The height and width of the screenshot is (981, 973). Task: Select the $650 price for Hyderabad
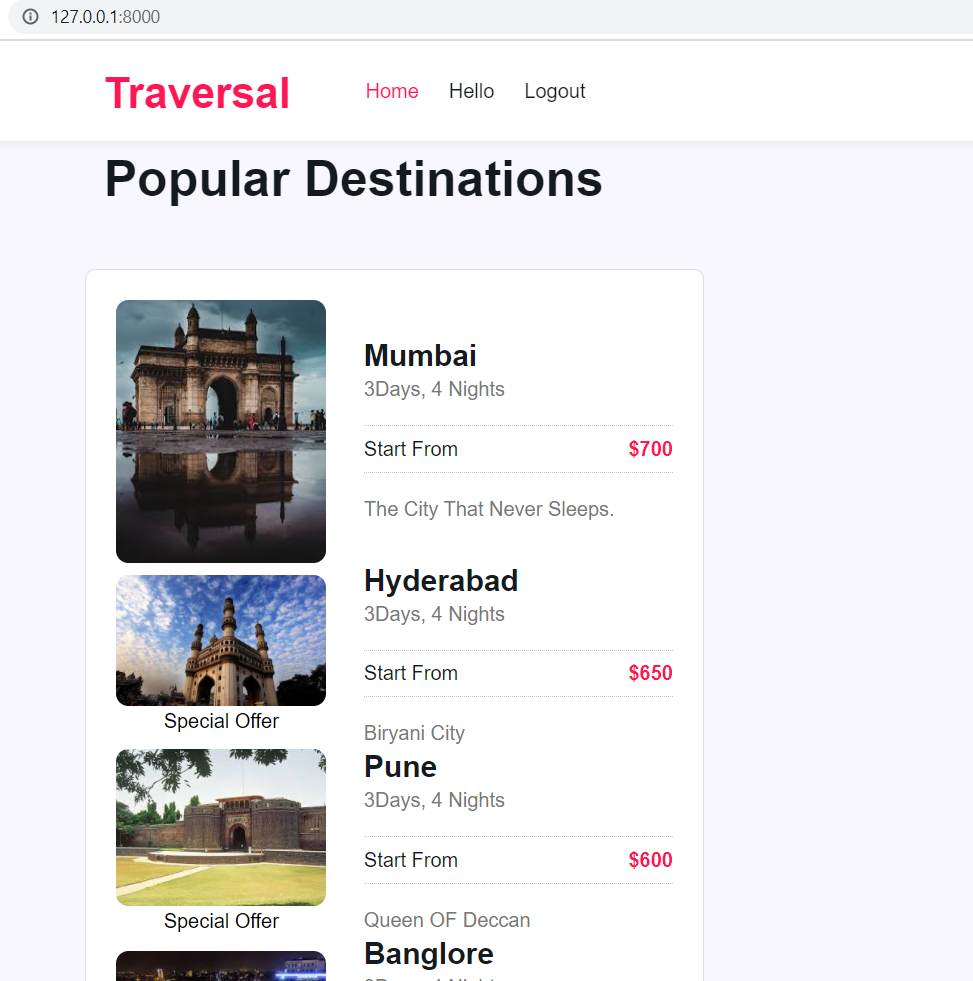click(650, 673)
